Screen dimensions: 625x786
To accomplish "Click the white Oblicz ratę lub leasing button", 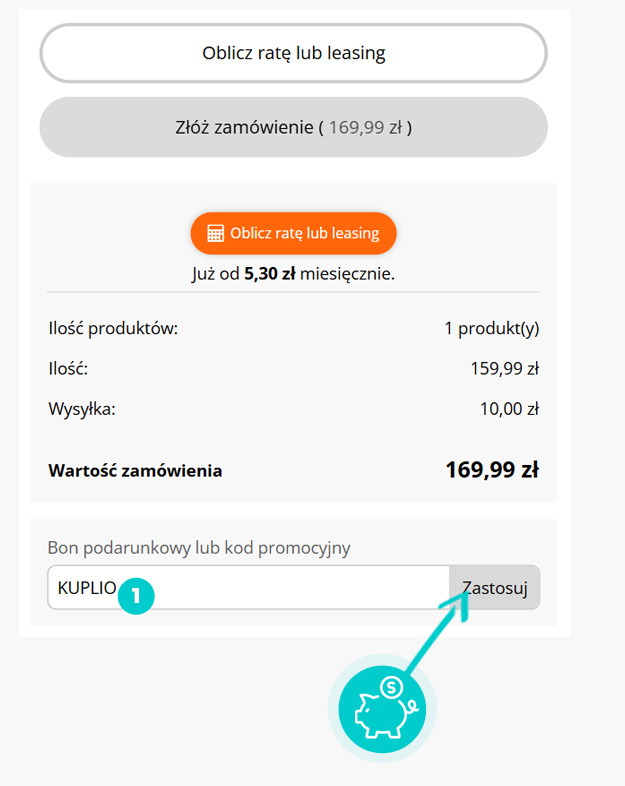I will pyautogui.click(x=293, y=53).
